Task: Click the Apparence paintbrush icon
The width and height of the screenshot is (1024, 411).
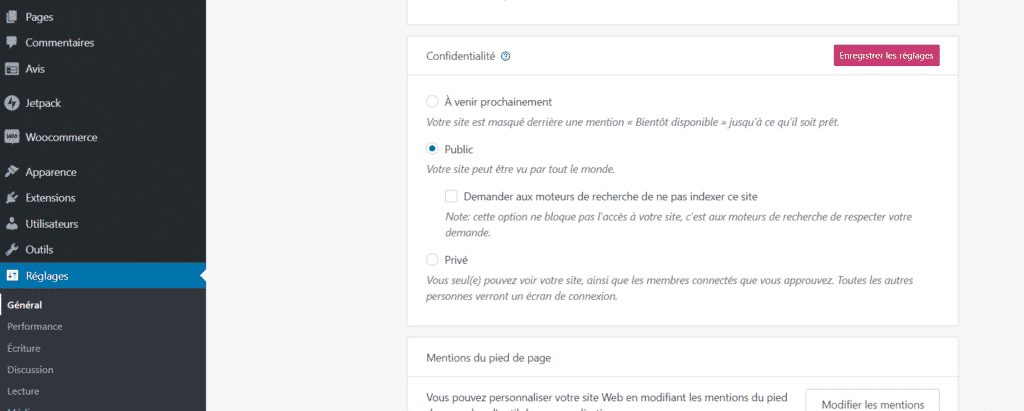Action: [12, 172]
